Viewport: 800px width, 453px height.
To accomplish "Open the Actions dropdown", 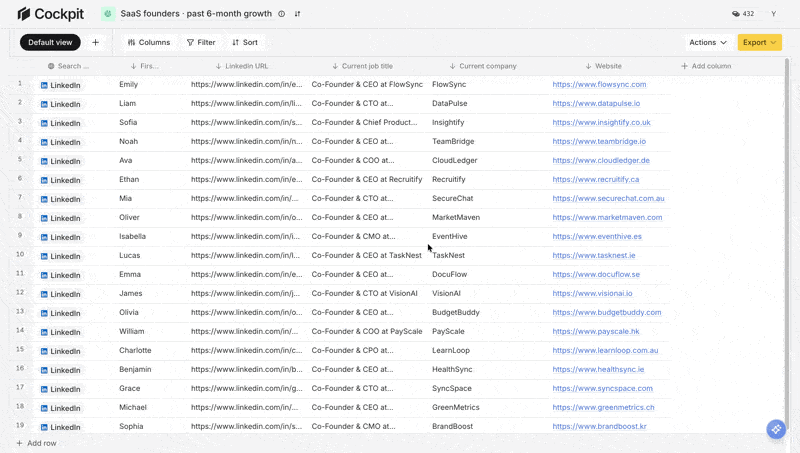I will (708, 42).
